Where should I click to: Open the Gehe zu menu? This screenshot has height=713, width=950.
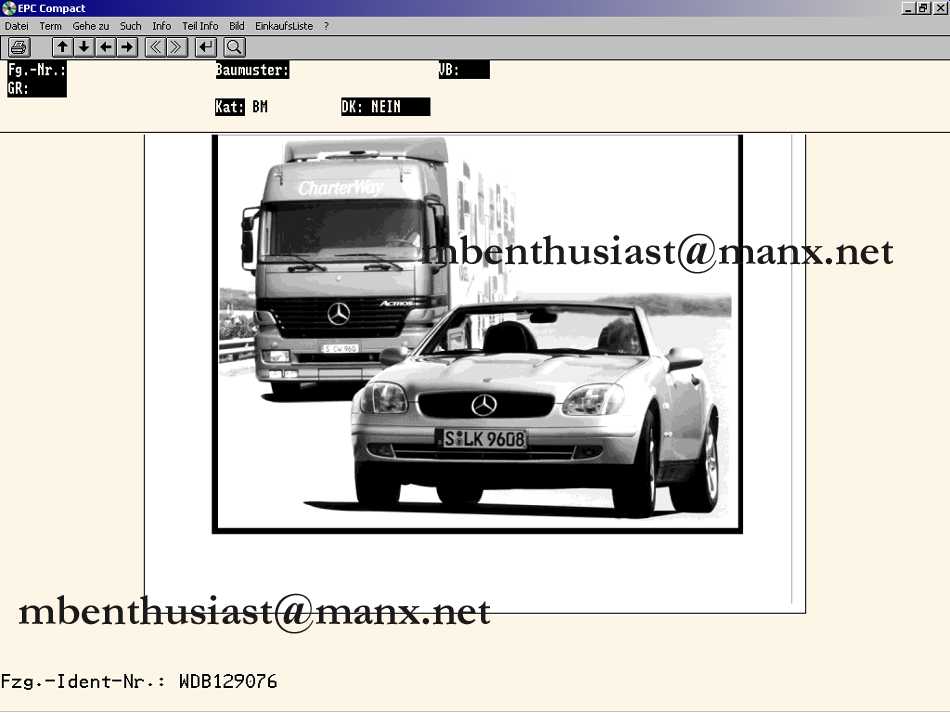tap(91, 26)
